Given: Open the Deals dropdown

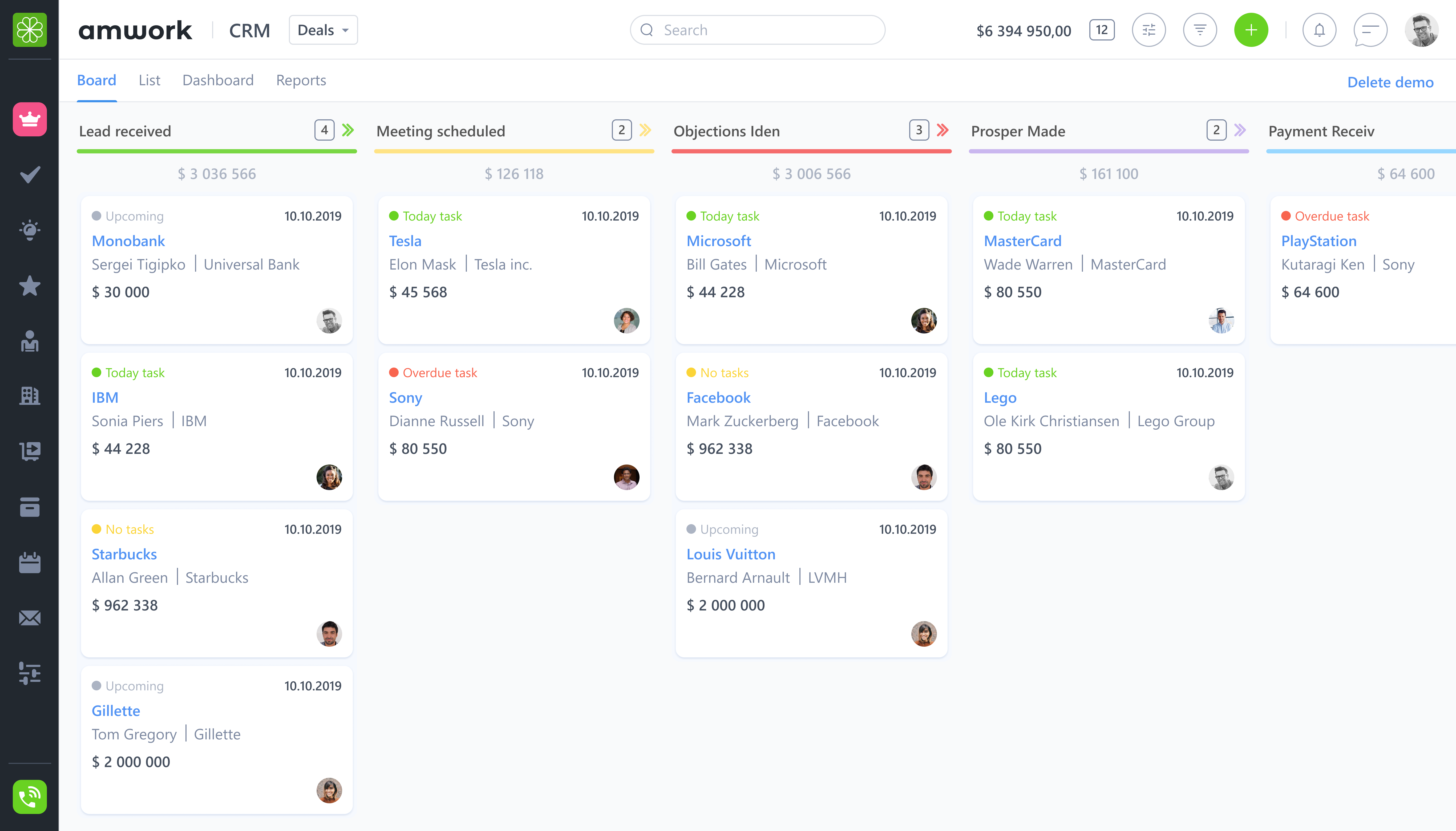Looking at the screenshot, I should [x=323, y=30].
